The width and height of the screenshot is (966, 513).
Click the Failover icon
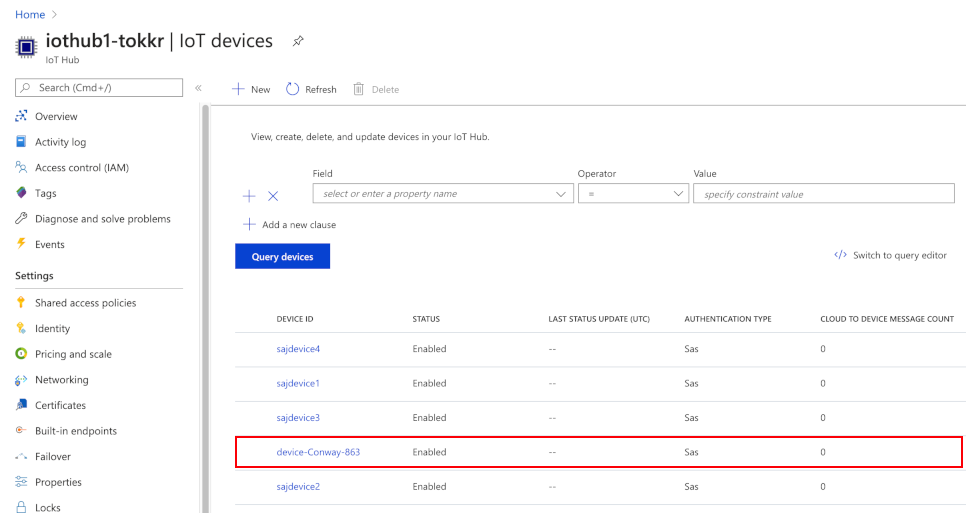22,456
